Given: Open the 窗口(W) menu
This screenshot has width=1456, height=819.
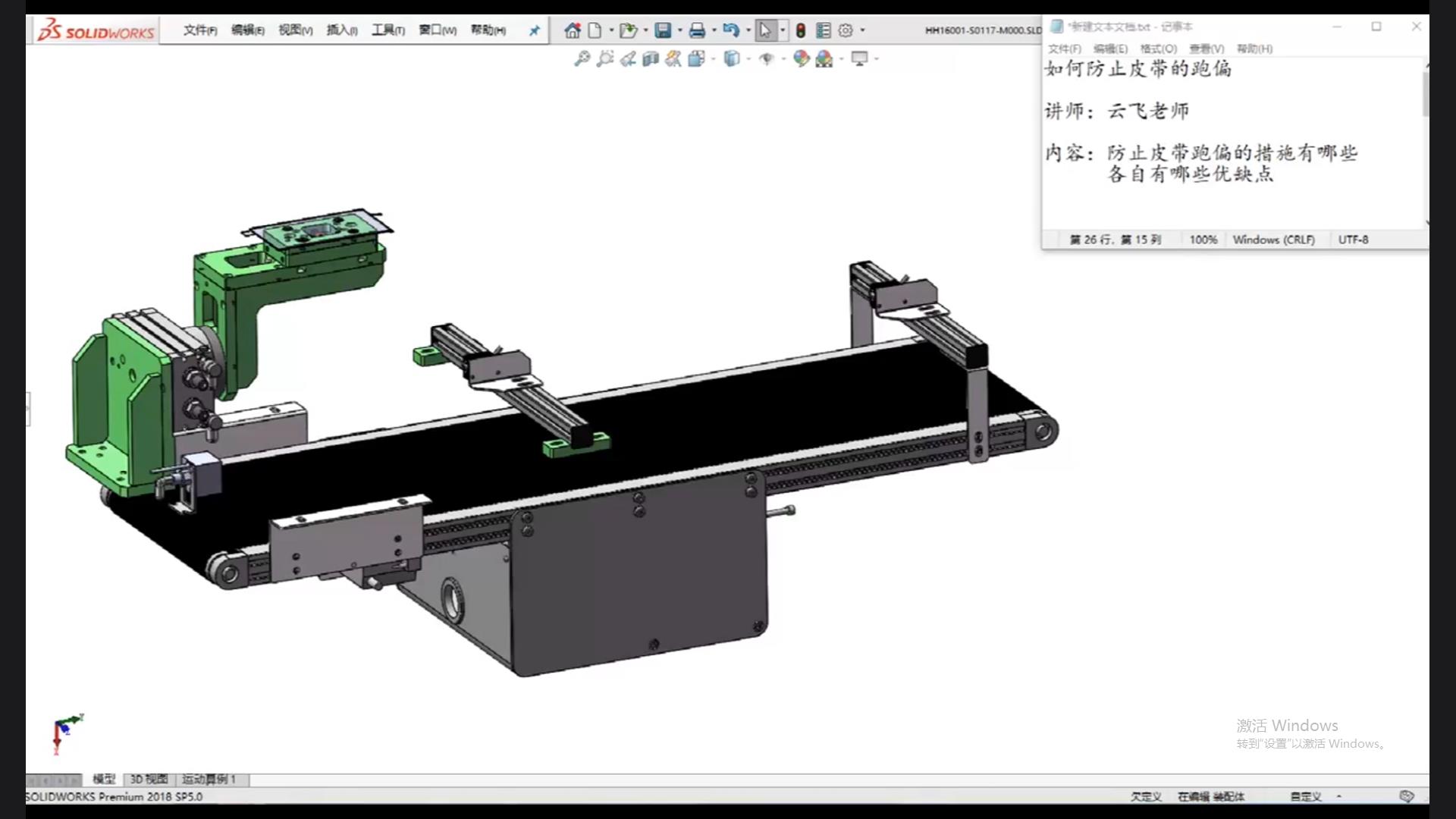Looking at the screenshot, I should (438, 30).
